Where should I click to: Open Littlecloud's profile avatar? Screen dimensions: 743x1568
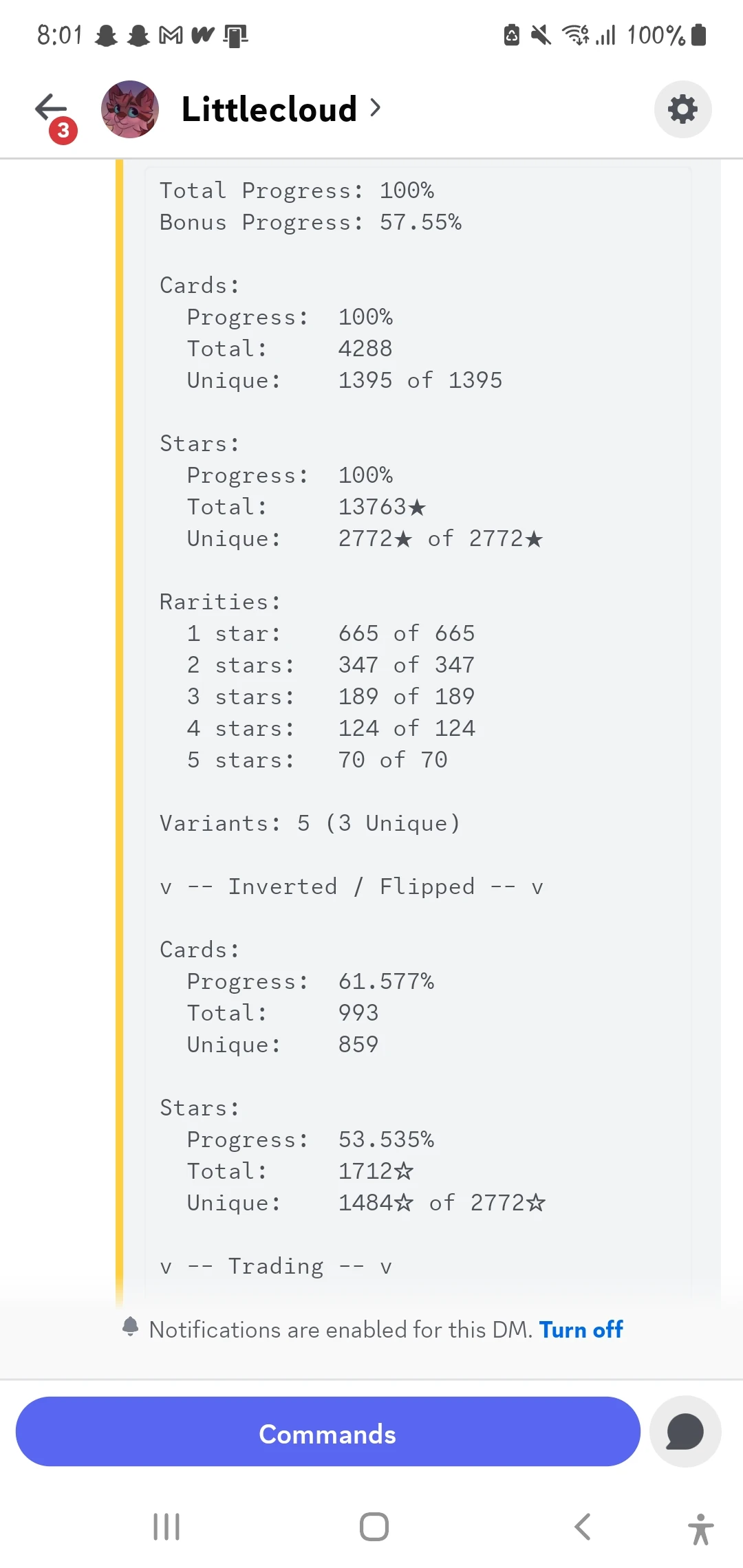point(130,109)
